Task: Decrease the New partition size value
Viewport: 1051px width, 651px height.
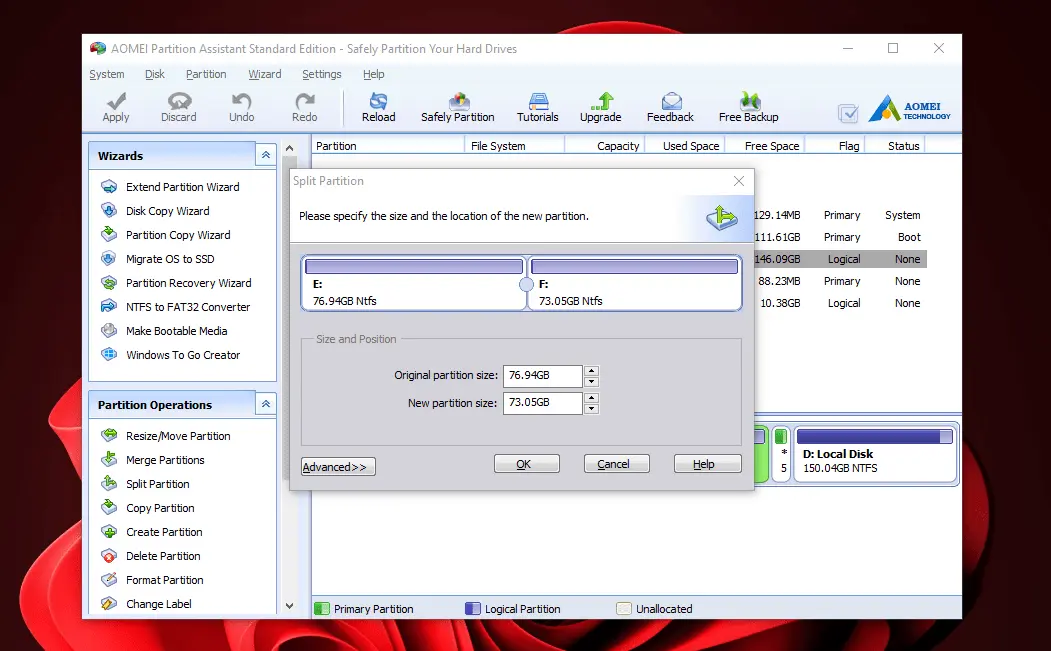Action: pyautogui.click(x=591, y=409)
